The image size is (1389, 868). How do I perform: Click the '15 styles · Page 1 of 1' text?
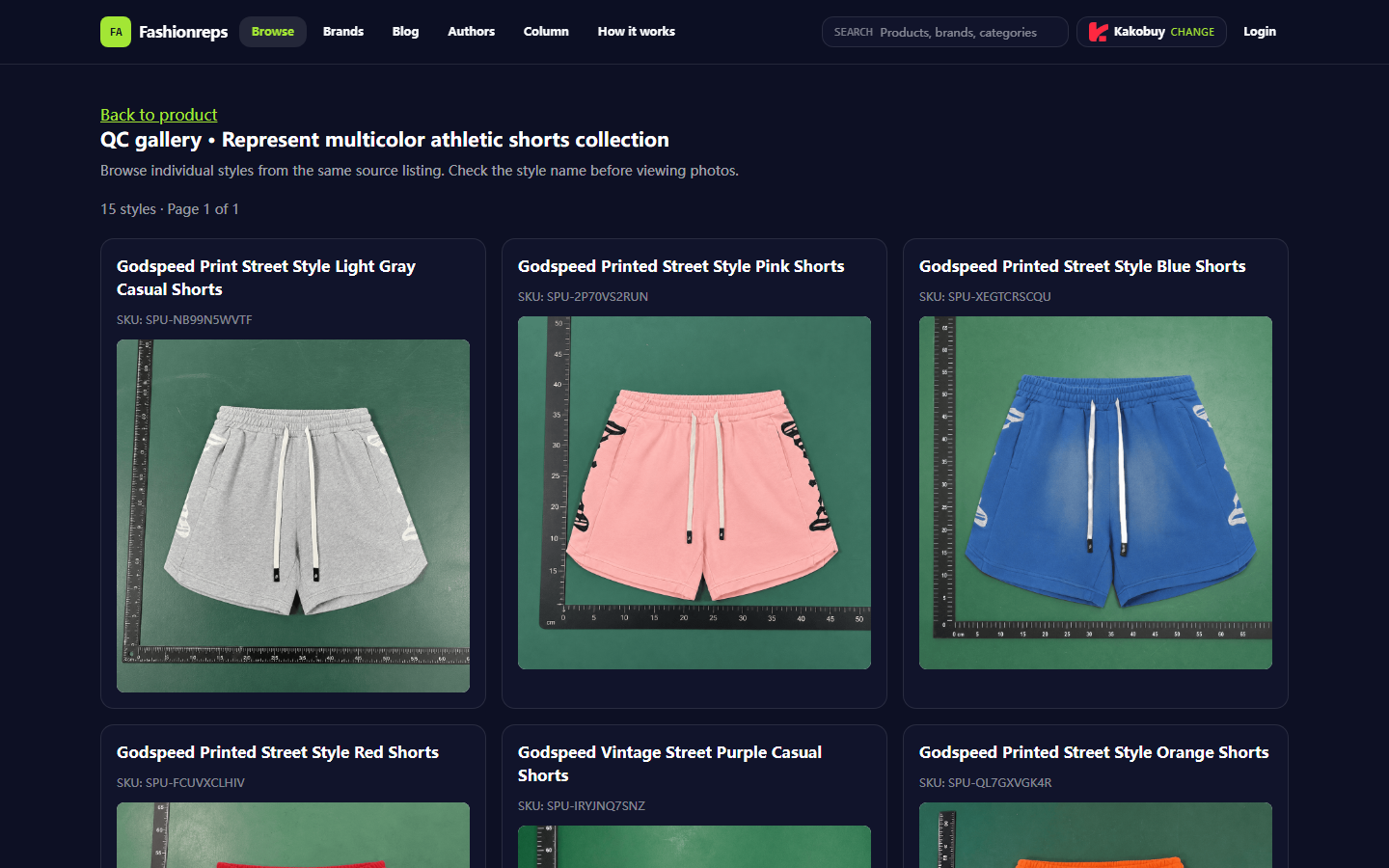click(170, 209)
